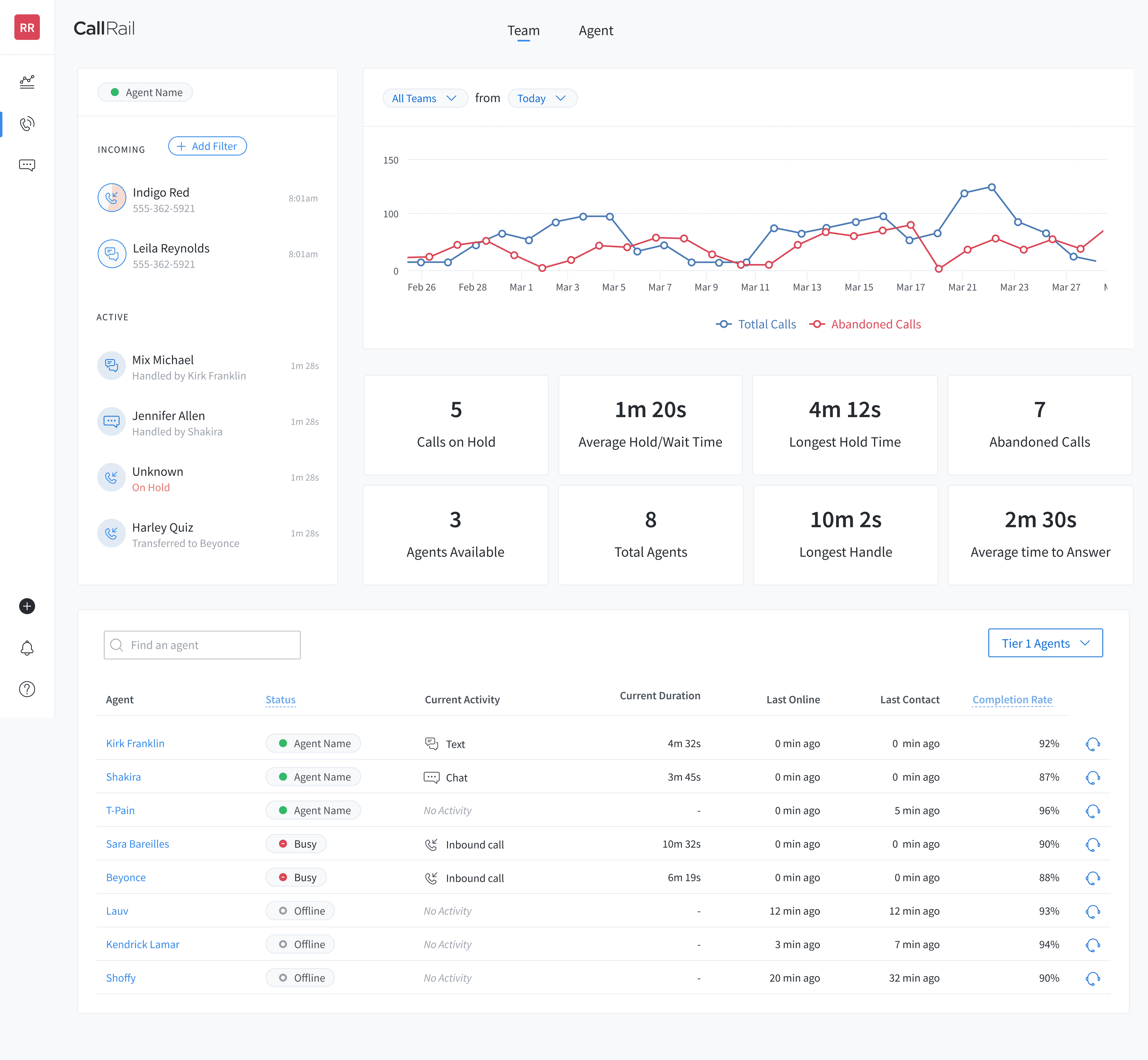Image resolution: width=1148 pixels, height=1060 pixels.
Task: Open the help question mark icon
Action: point(27,689)
